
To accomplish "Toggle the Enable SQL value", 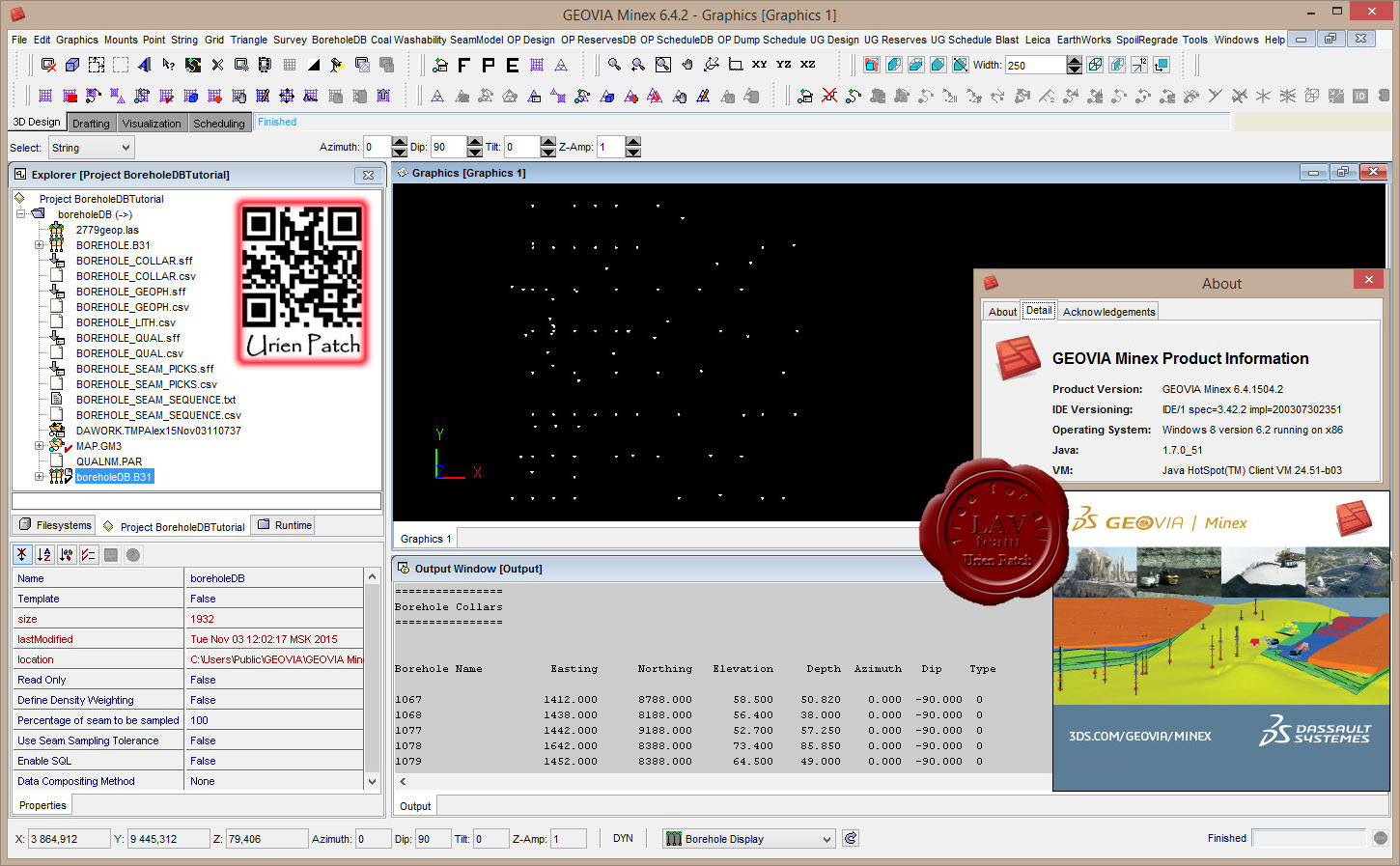I will point(274,761).
